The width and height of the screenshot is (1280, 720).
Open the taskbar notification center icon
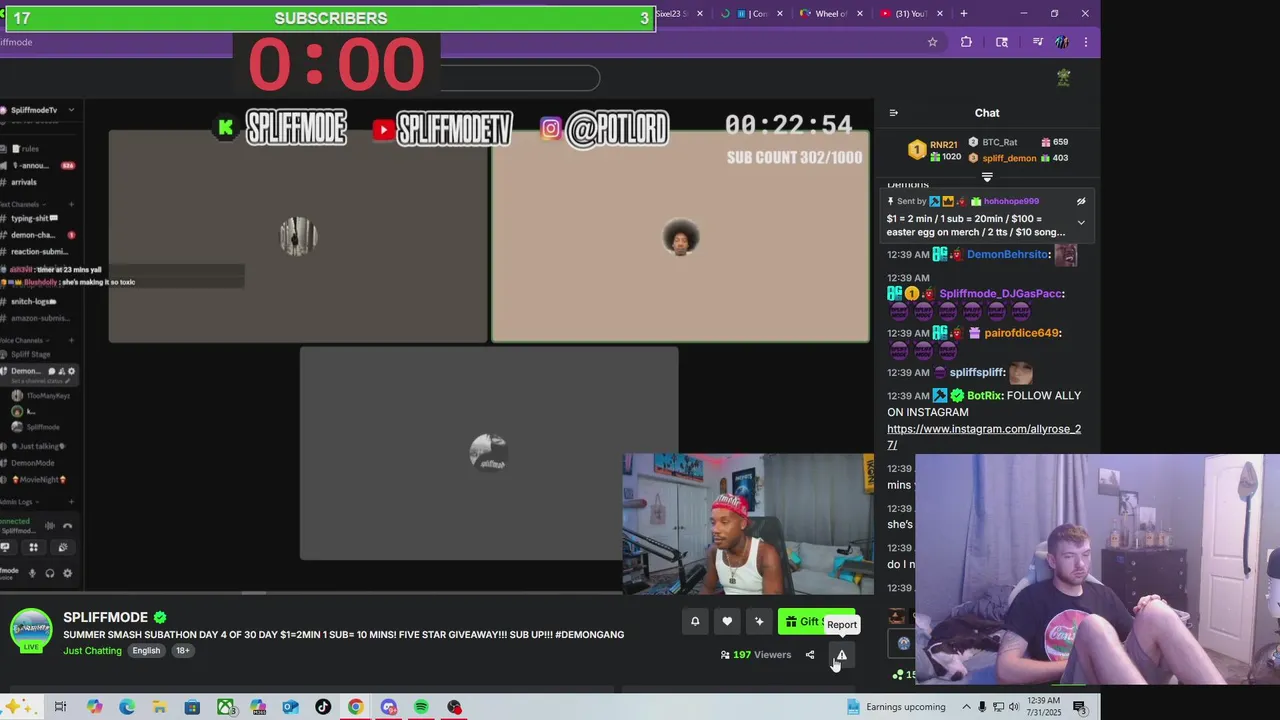1080,707
